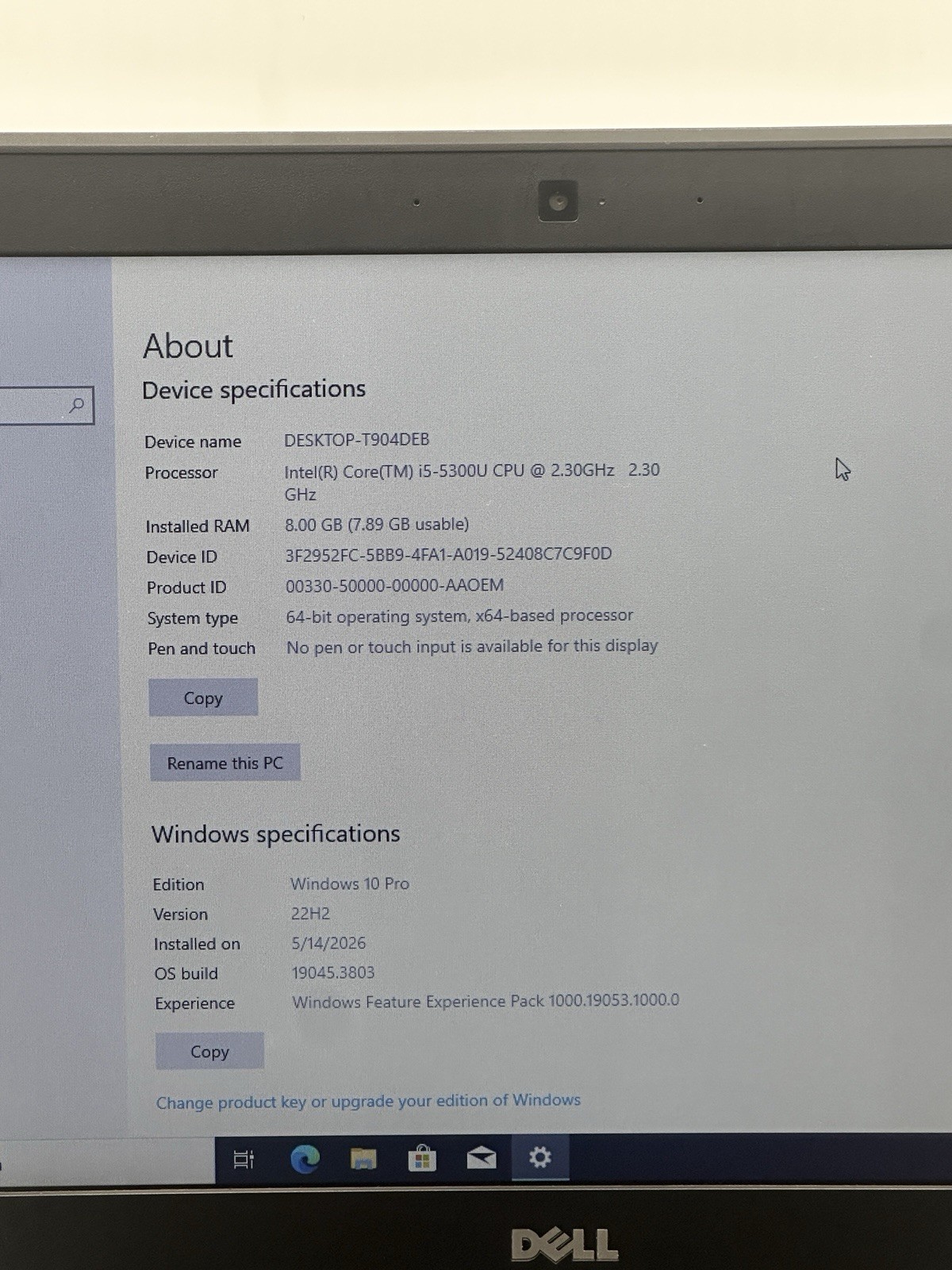Open Task View from the taskbar
Viewport: 952px width, 1270px height.
(x=244, y=1160)
